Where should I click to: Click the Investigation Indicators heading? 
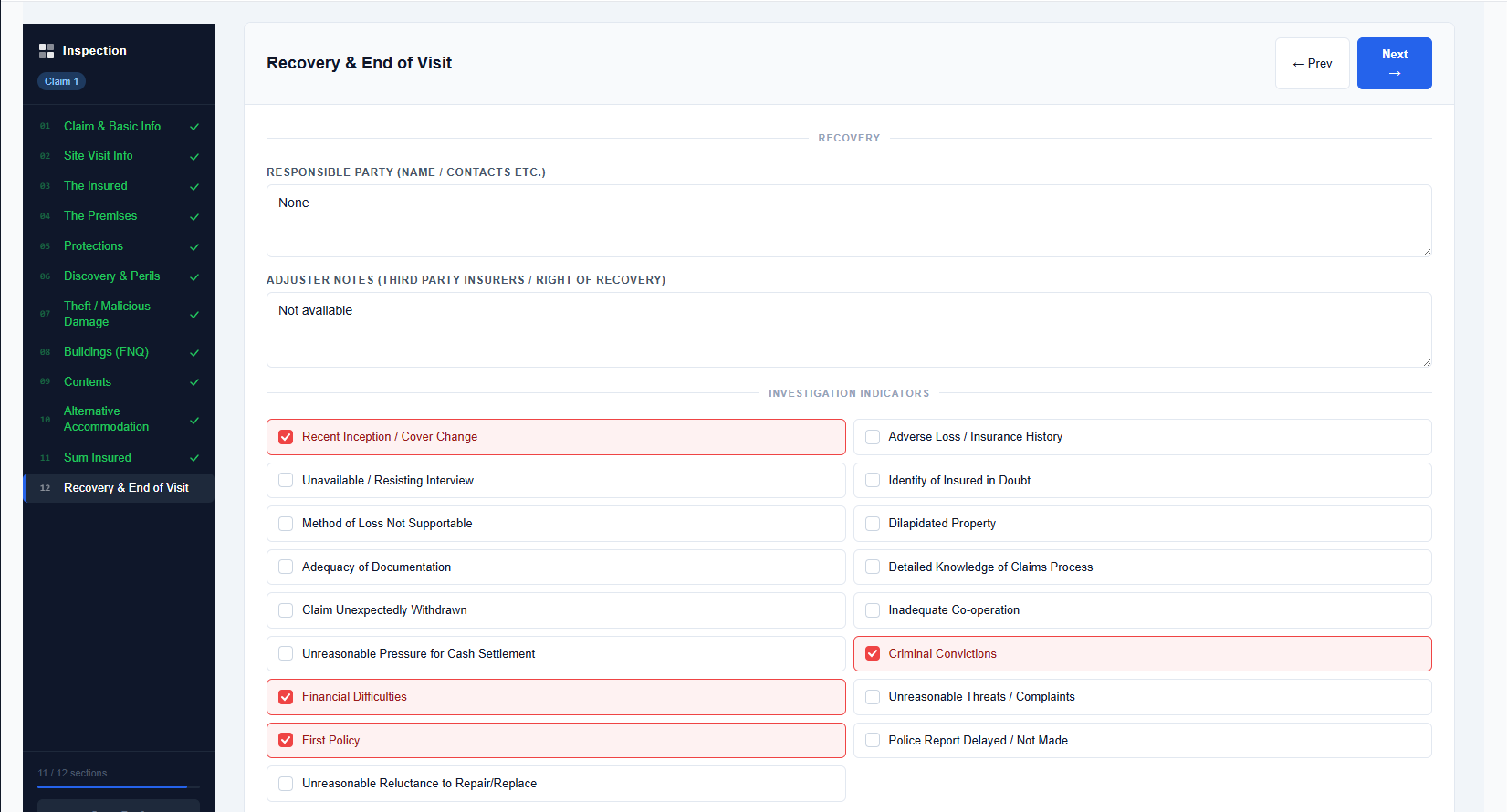pyautogui.click(x=849, y=393)
